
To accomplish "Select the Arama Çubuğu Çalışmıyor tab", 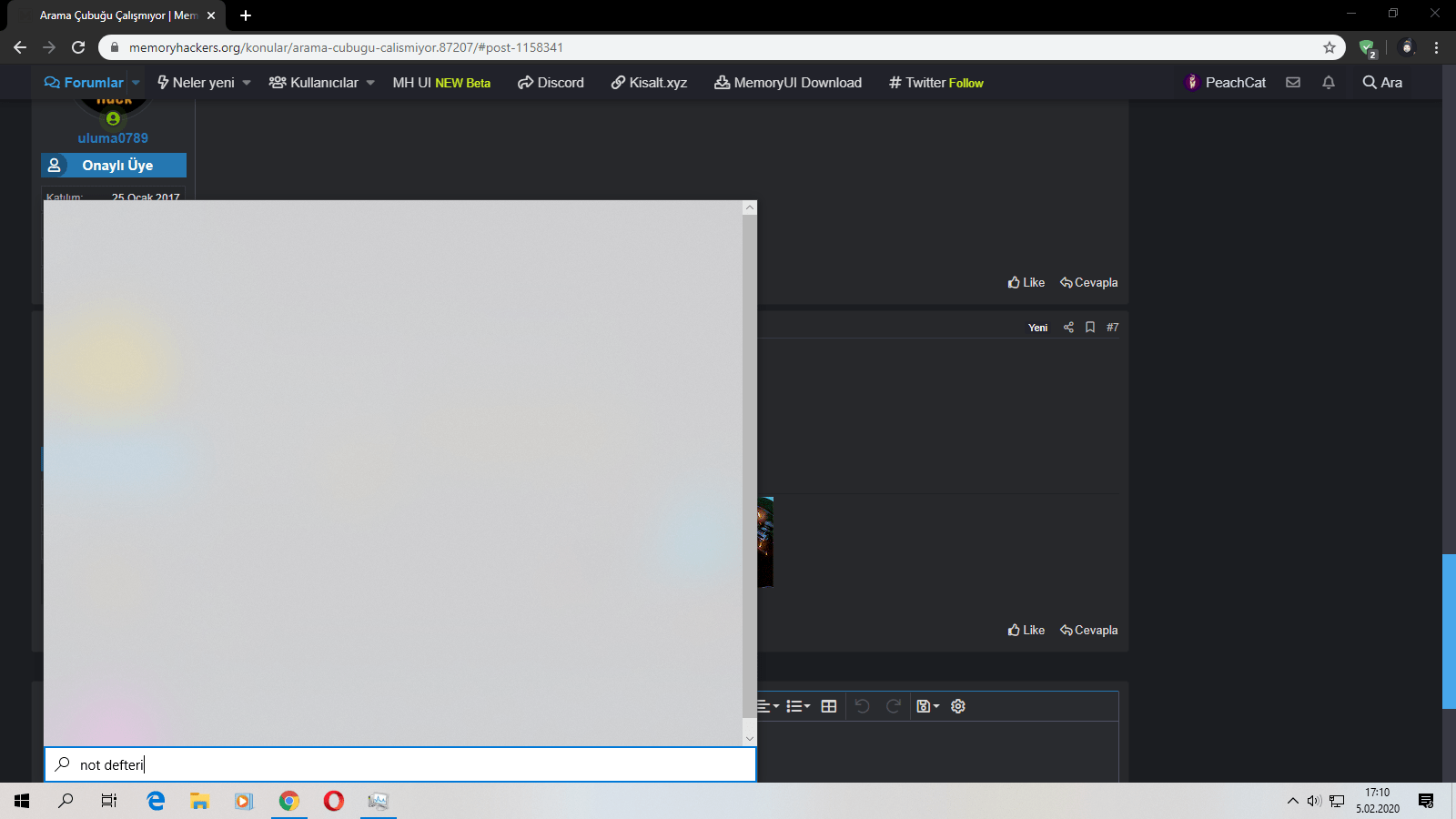I will 118,15.
